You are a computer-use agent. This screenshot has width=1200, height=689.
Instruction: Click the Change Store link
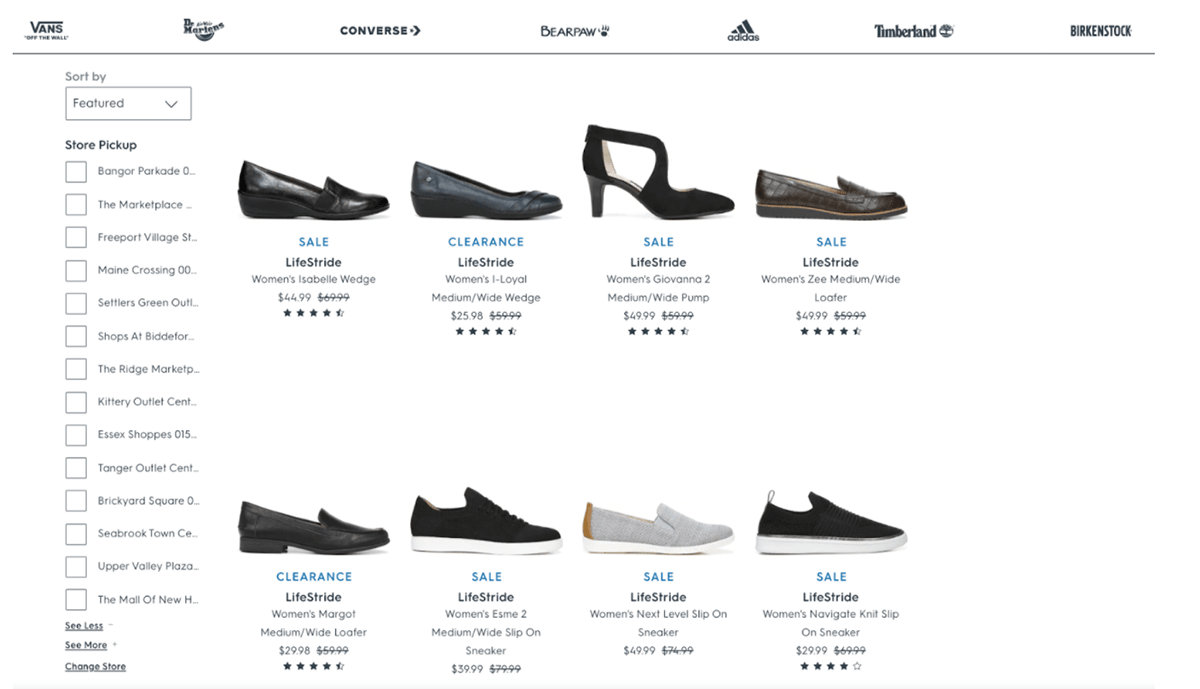(x=95, y=667)
